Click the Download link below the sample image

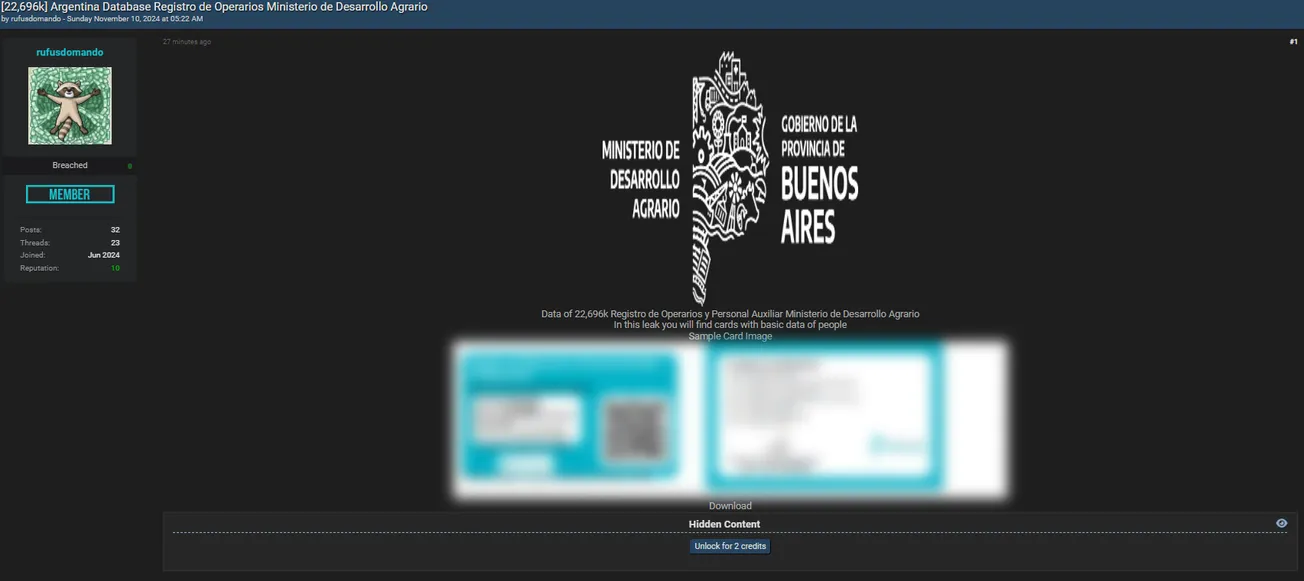click(x=729, y=505)
